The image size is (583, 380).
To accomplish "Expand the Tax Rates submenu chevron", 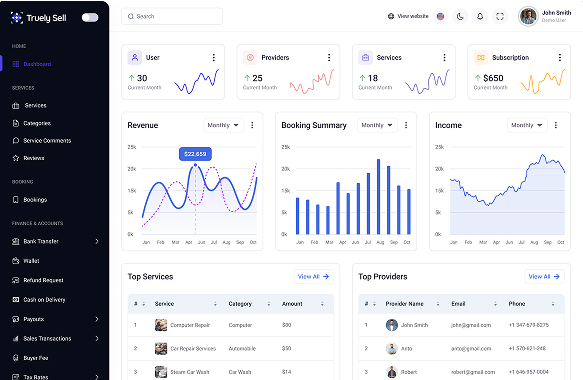I will click(97, 377).
